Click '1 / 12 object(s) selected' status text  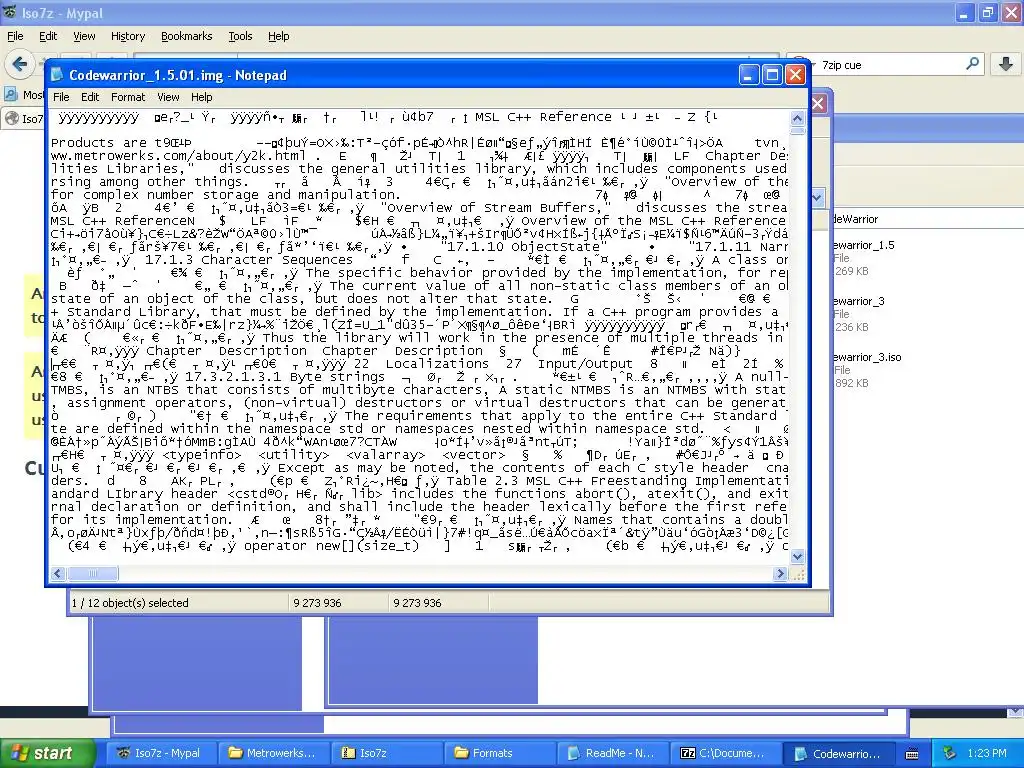point(130,603)
